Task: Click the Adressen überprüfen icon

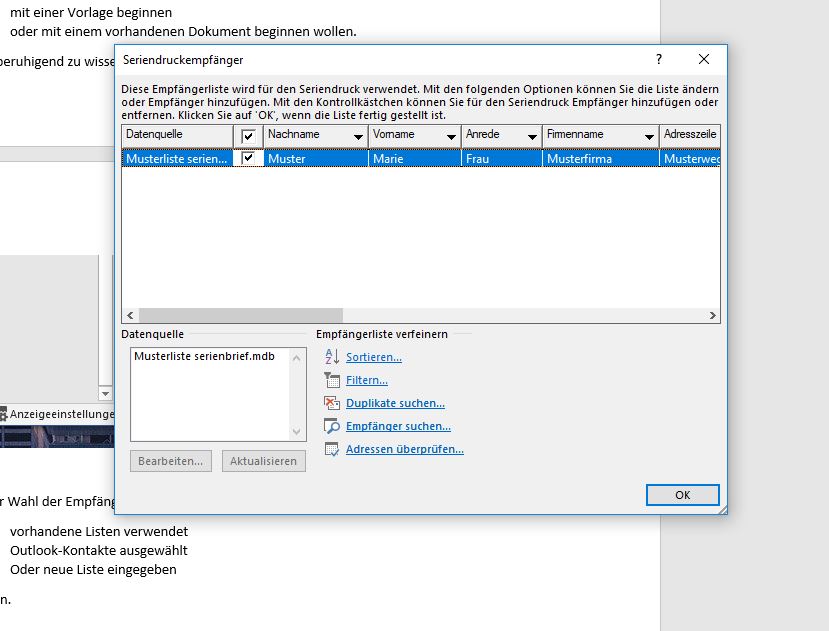Action: pos(332,449)
